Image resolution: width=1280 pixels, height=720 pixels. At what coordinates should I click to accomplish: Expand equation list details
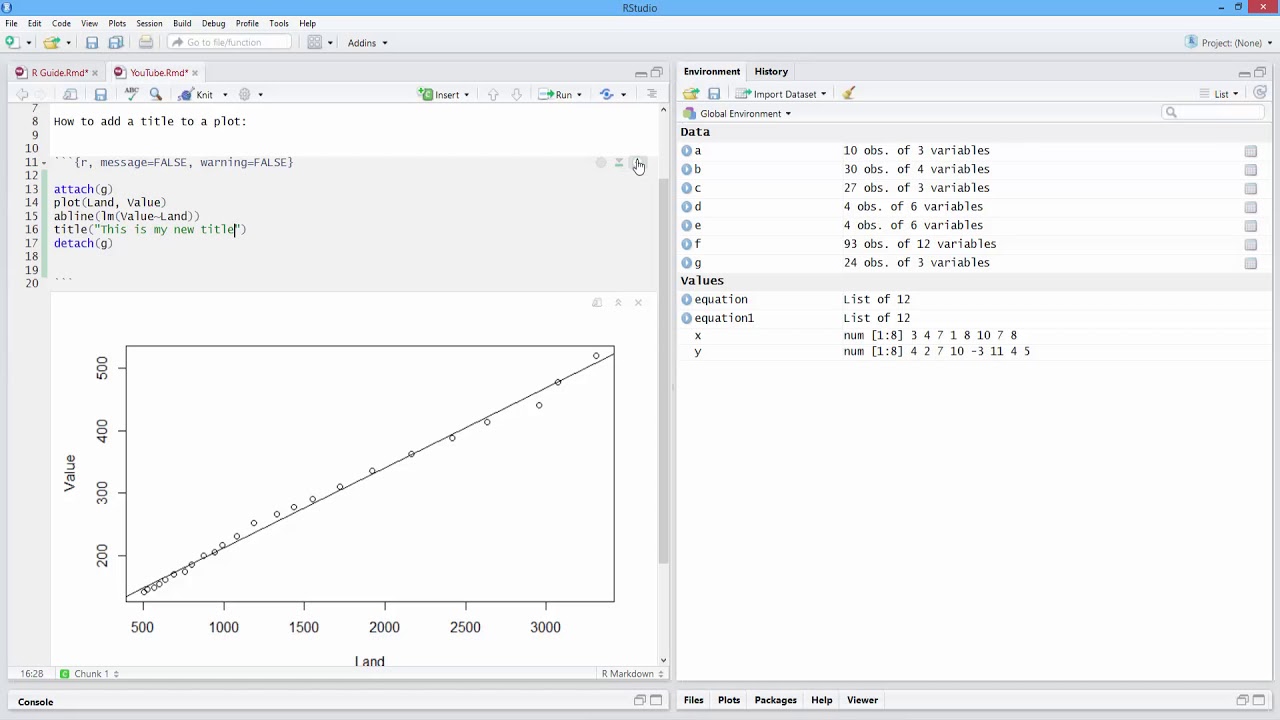[687, 300]
